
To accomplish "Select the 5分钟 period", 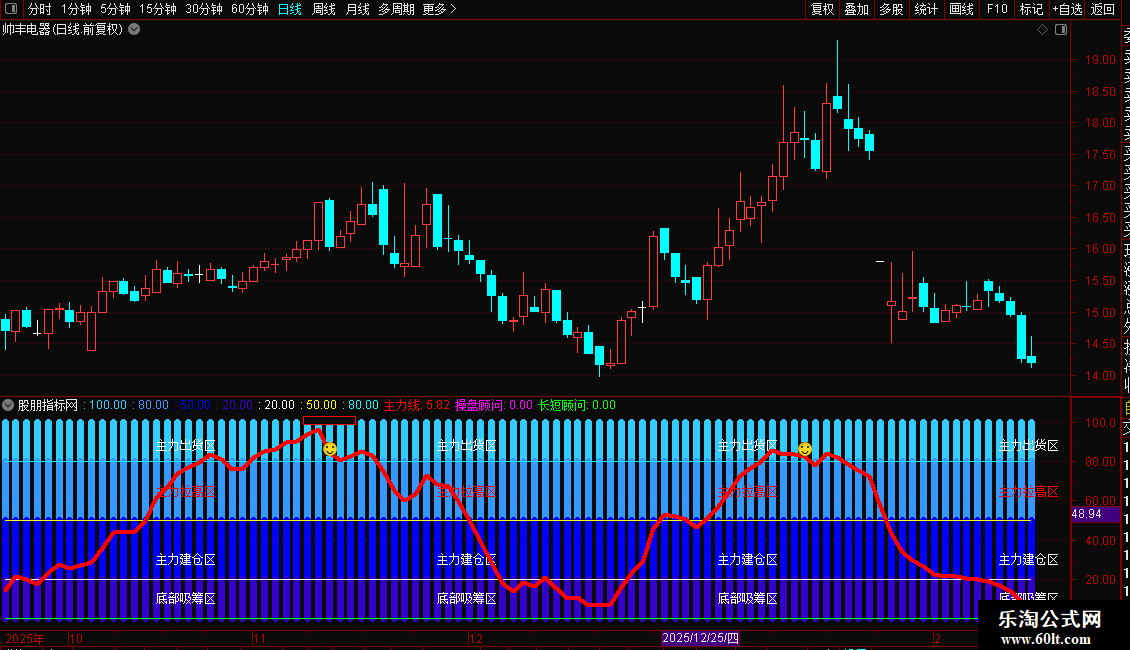I will click(x=115, y=9).
